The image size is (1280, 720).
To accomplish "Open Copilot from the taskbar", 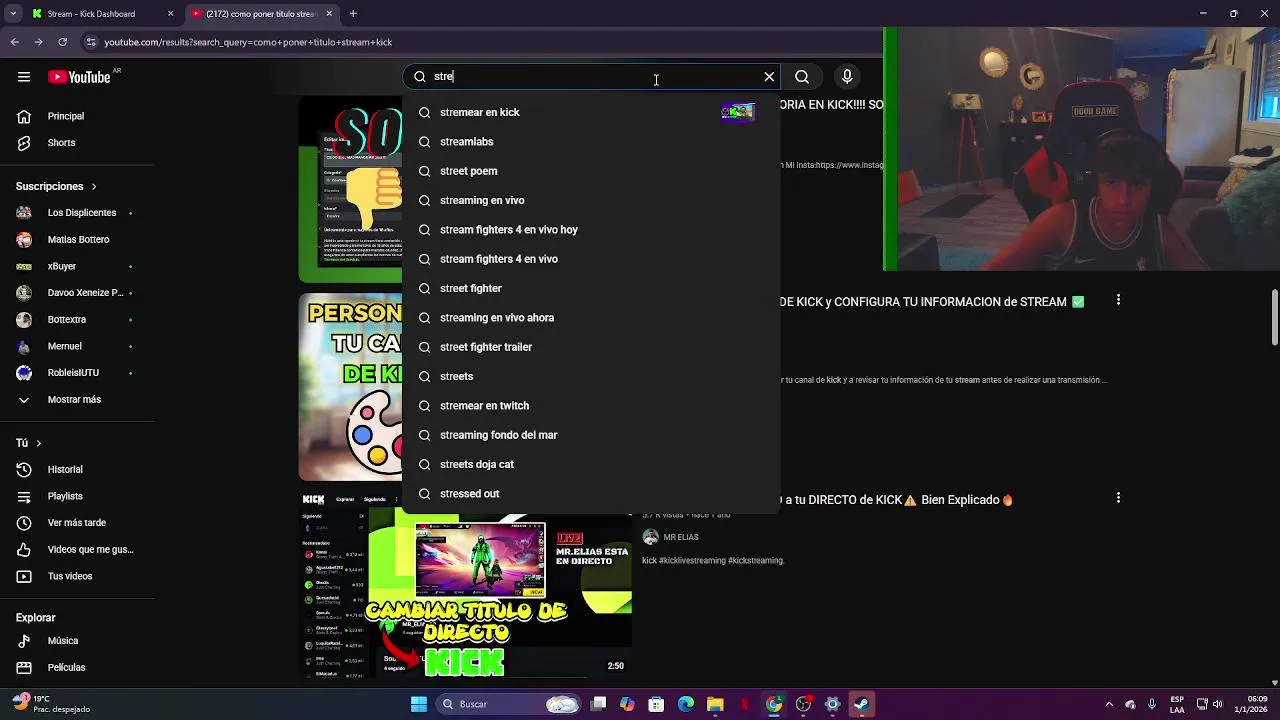I will point(627,704).
